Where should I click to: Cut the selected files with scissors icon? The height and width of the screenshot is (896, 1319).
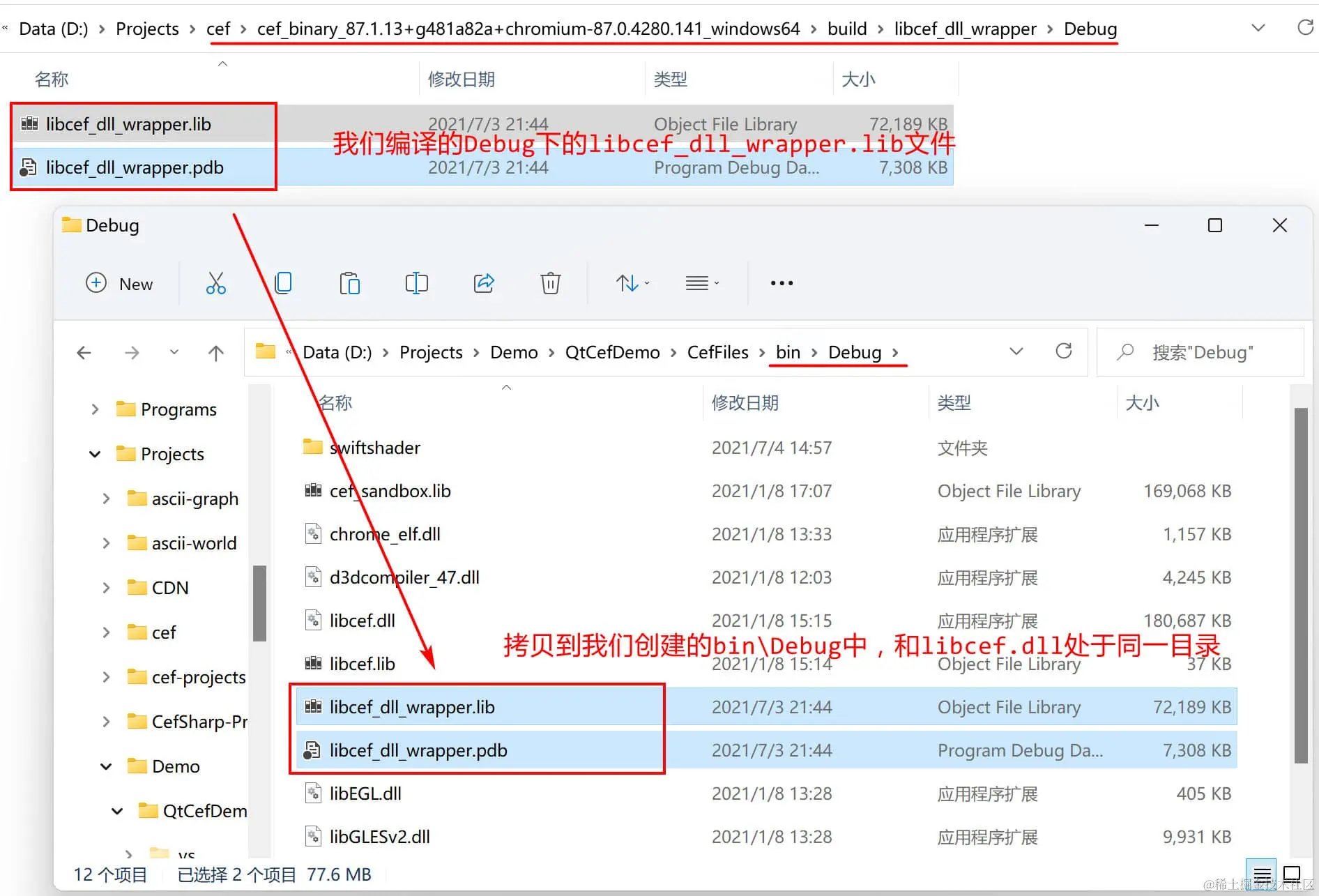point(215,282)
